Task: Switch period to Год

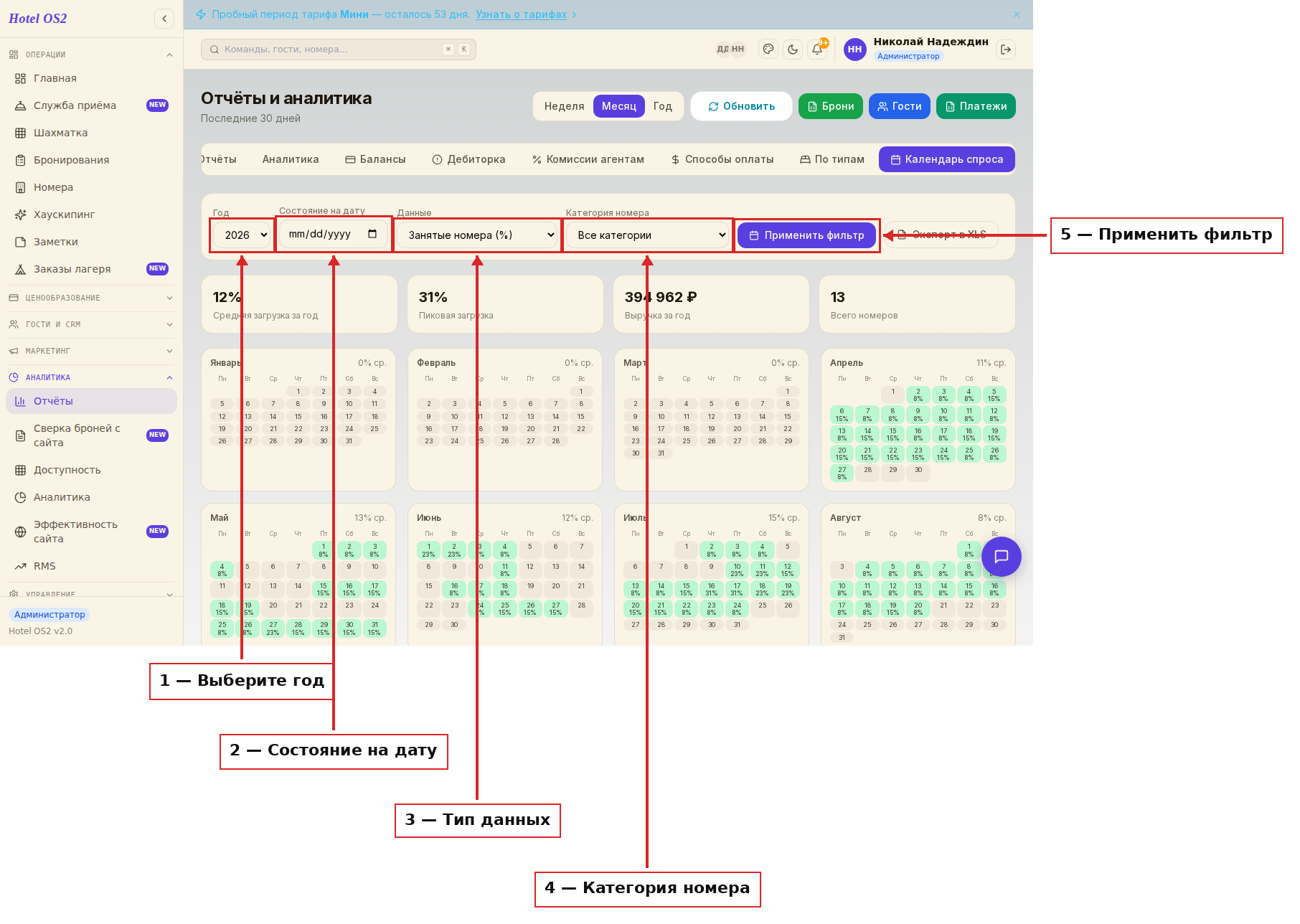Action: 663,106
